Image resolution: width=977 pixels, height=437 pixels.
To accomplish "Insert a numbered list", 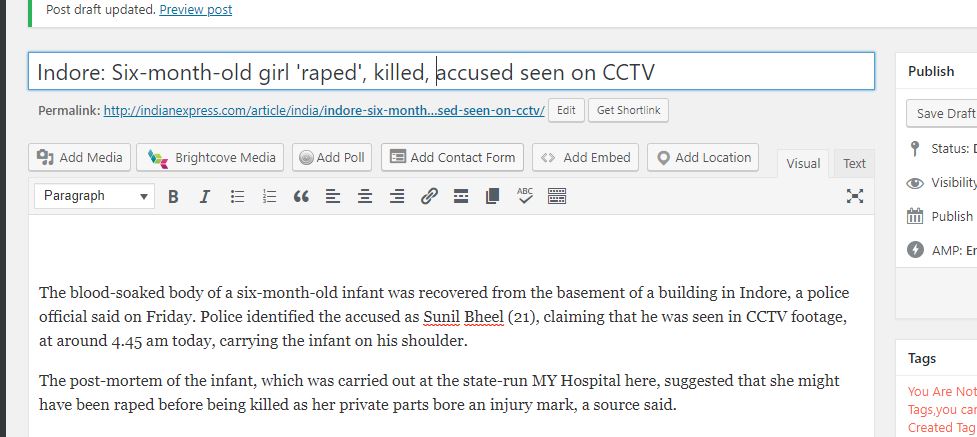I will click(x=269, y=197).
